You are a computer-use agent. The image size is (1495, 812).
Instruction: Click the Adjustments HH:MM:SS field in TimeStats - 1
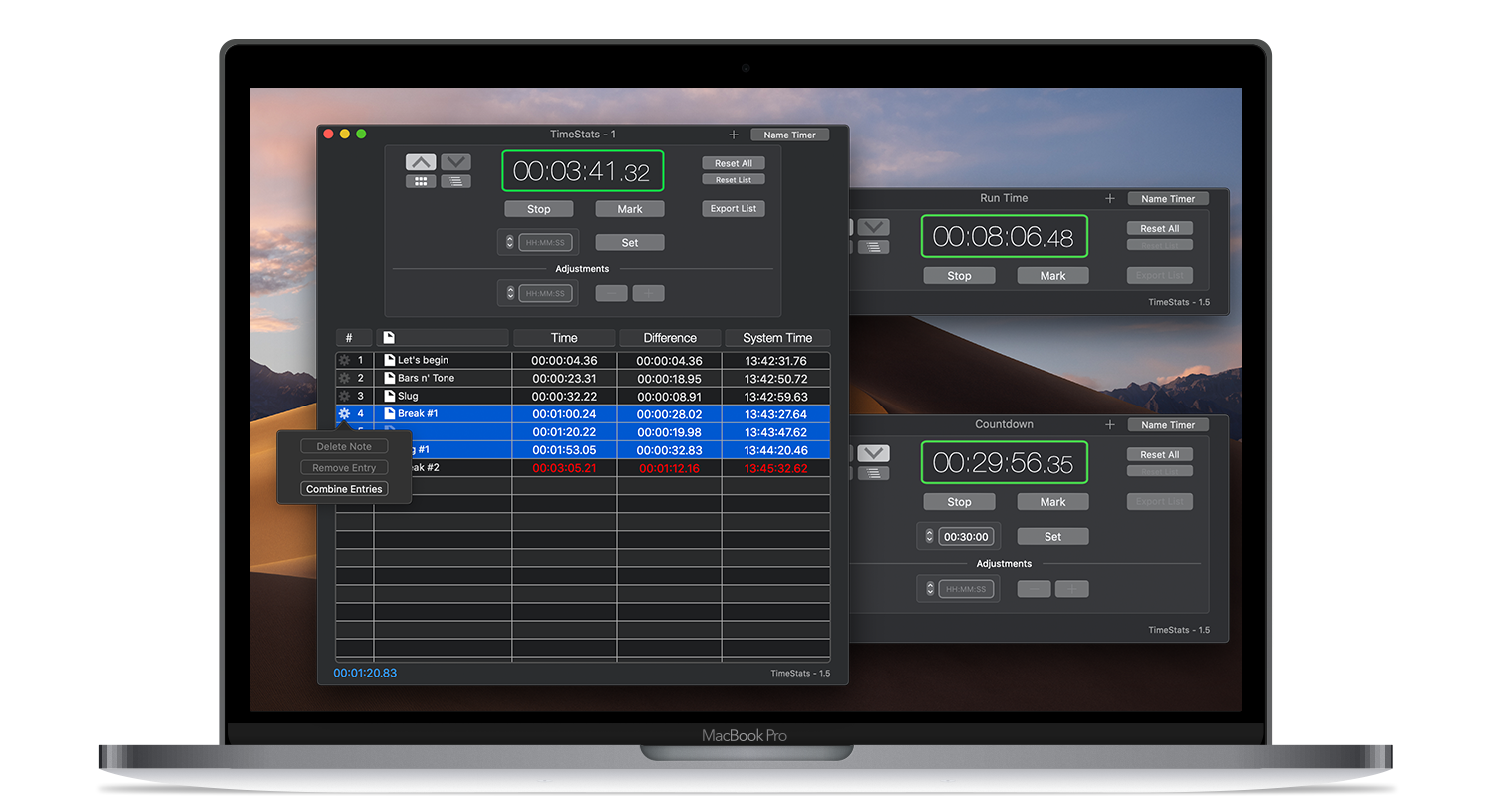[x=545, y=293]
